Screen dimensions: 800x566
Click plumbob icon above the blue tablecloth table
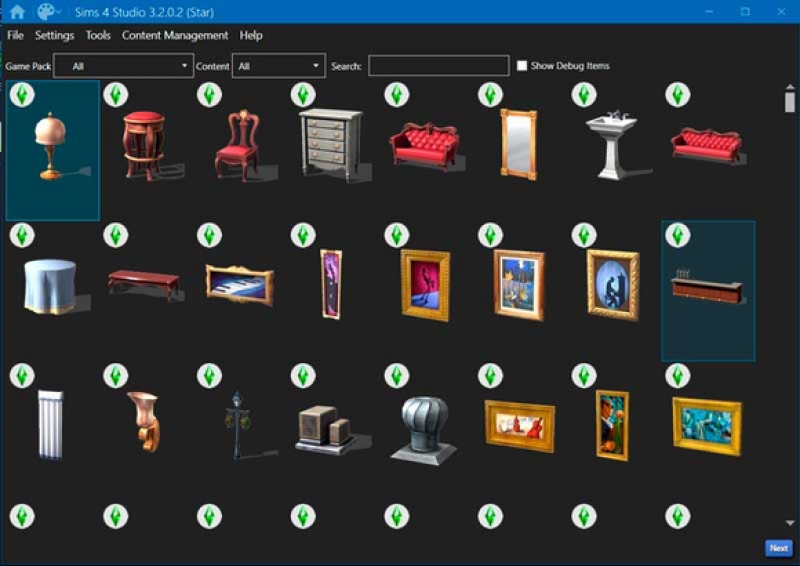[x=22, y=235]
